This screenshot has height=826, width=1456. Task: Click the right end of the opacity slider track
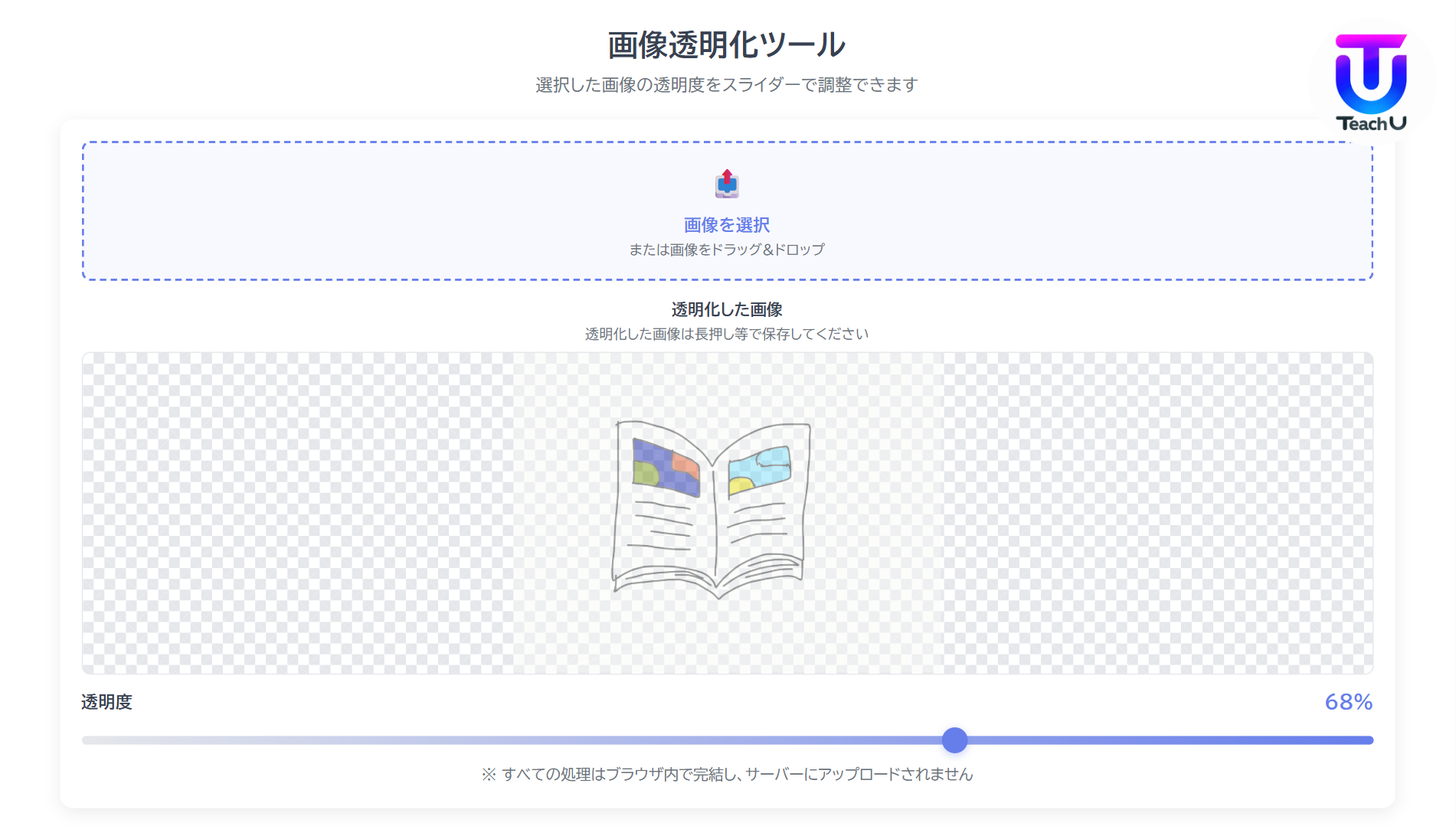click(x=1367, y=740)
